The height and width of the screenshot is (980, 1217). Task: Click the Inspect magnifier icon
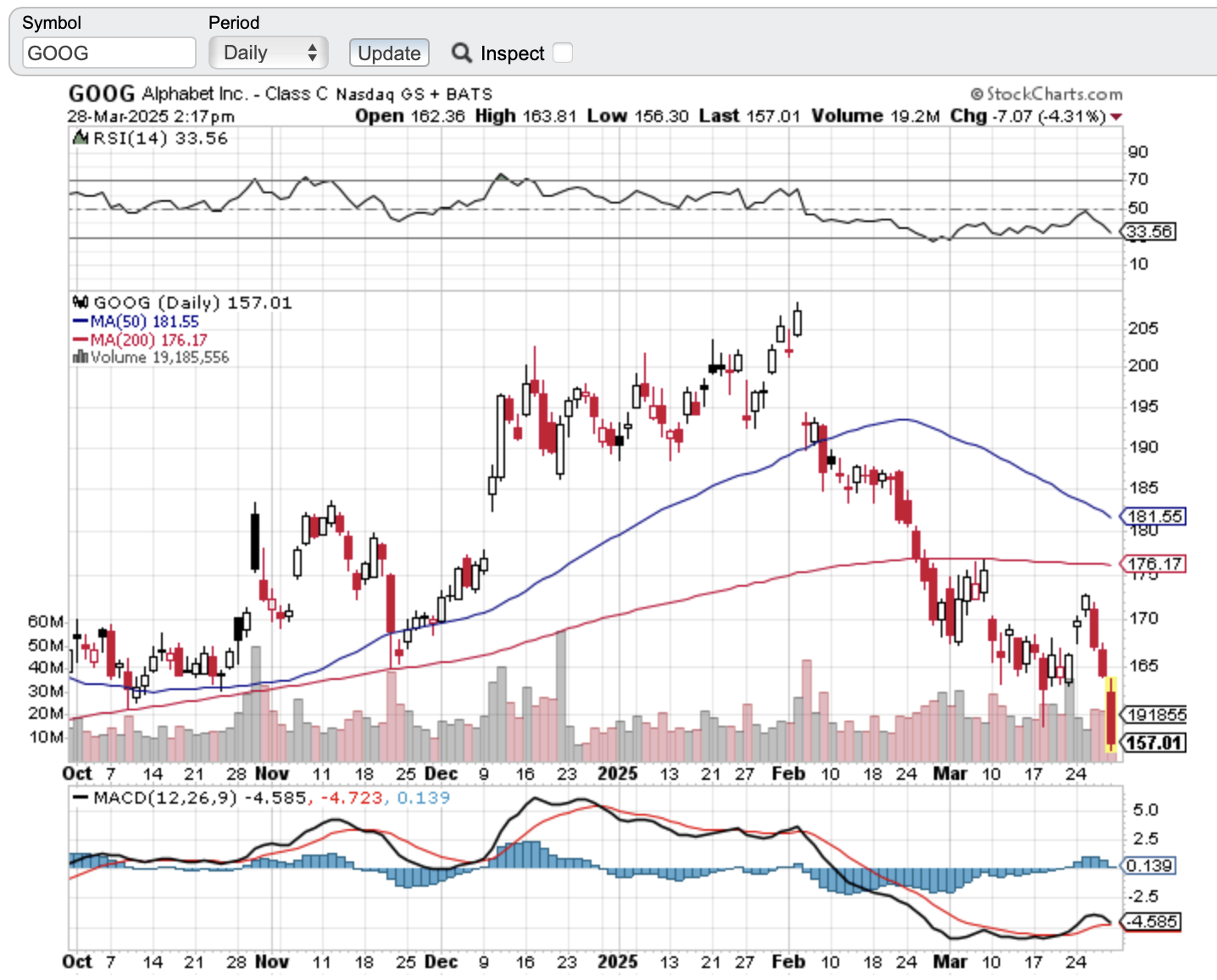(x=462, y=53)
